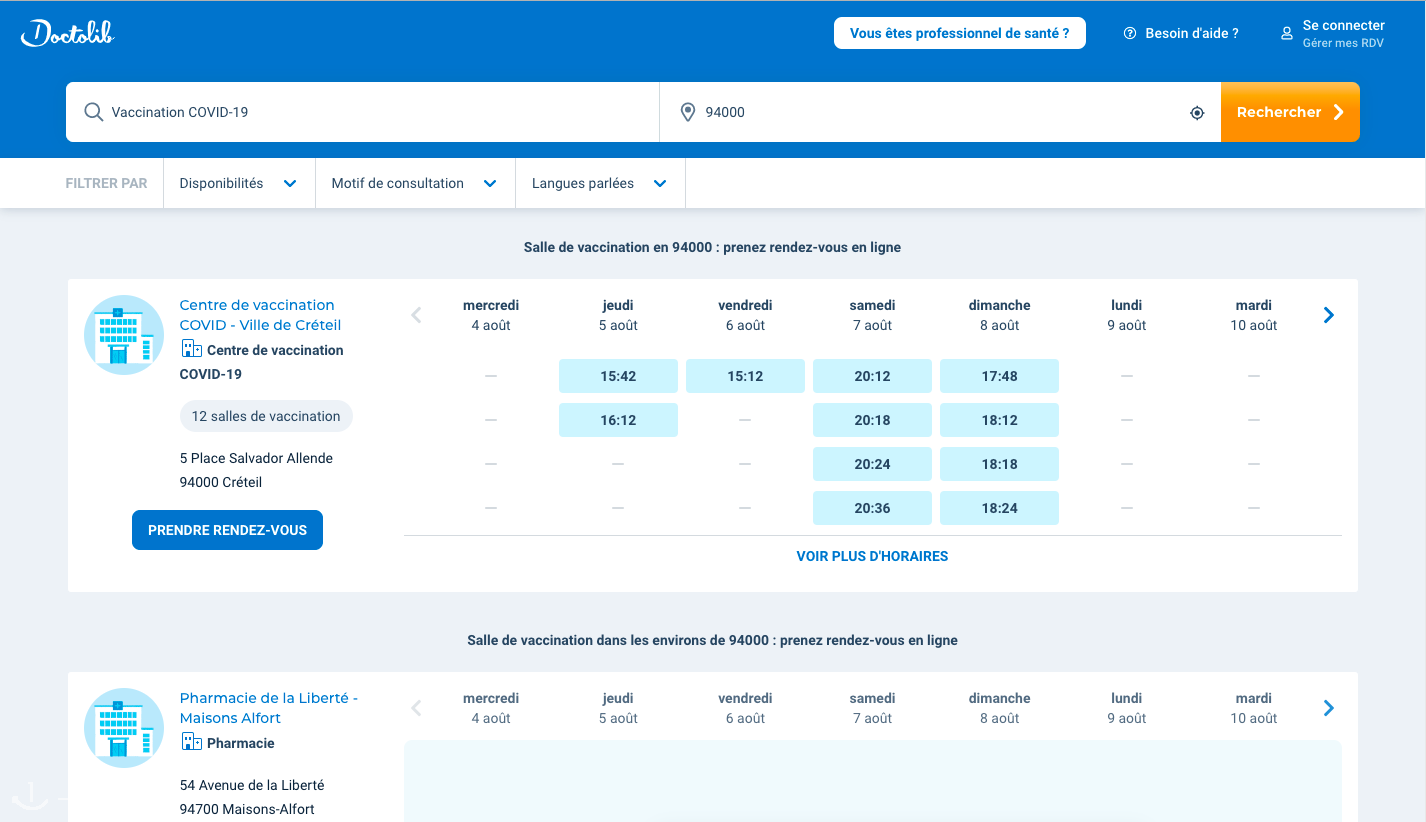Image resolution: width=1426 pixels, height=822 pixels.
Task: Select Sunday 18:12 slot
Action: (999, 420)
